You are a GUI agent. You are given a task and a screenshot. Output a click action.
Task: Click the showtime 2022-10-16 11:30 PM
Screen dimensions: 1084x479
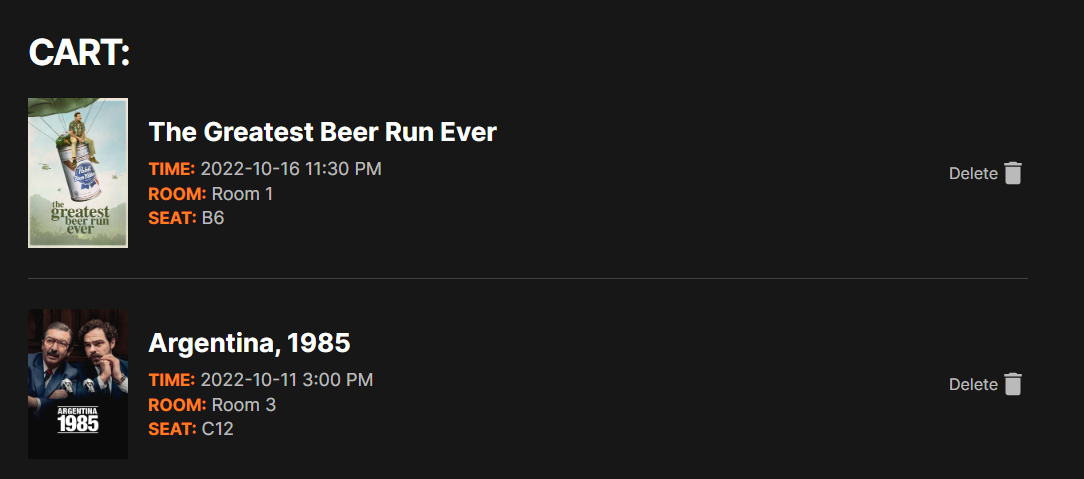coord(291,169)
